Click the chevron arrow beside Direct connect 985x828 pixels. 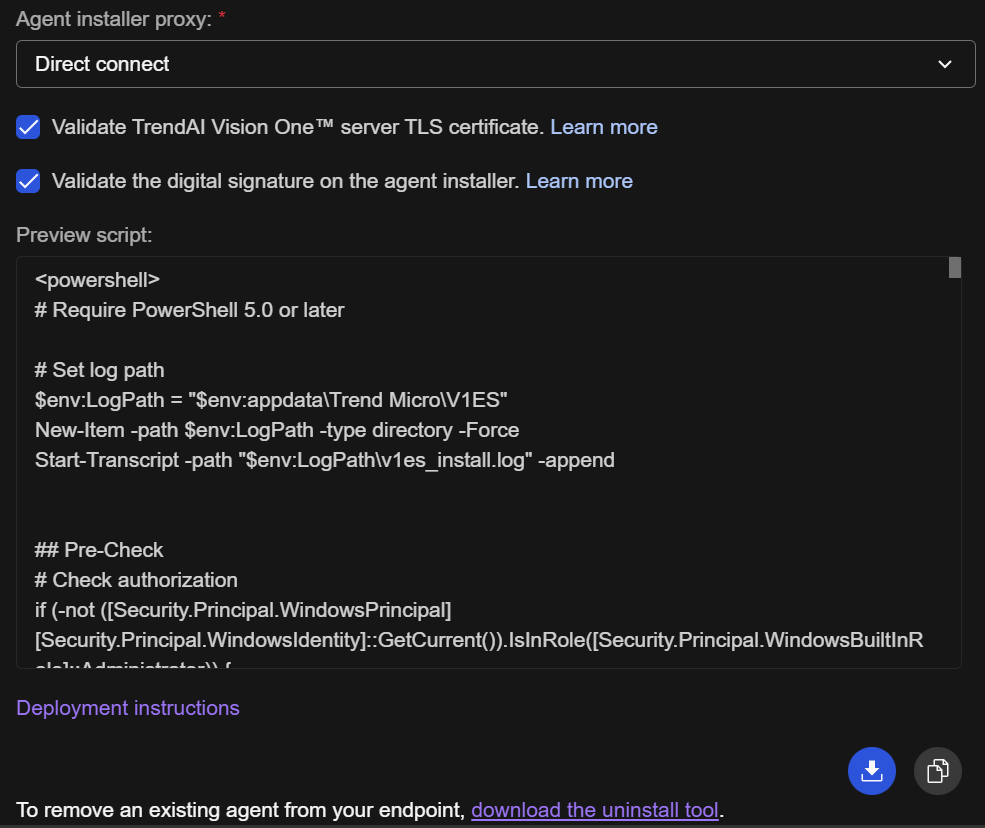pyautogui.click(x=944, y=64)
